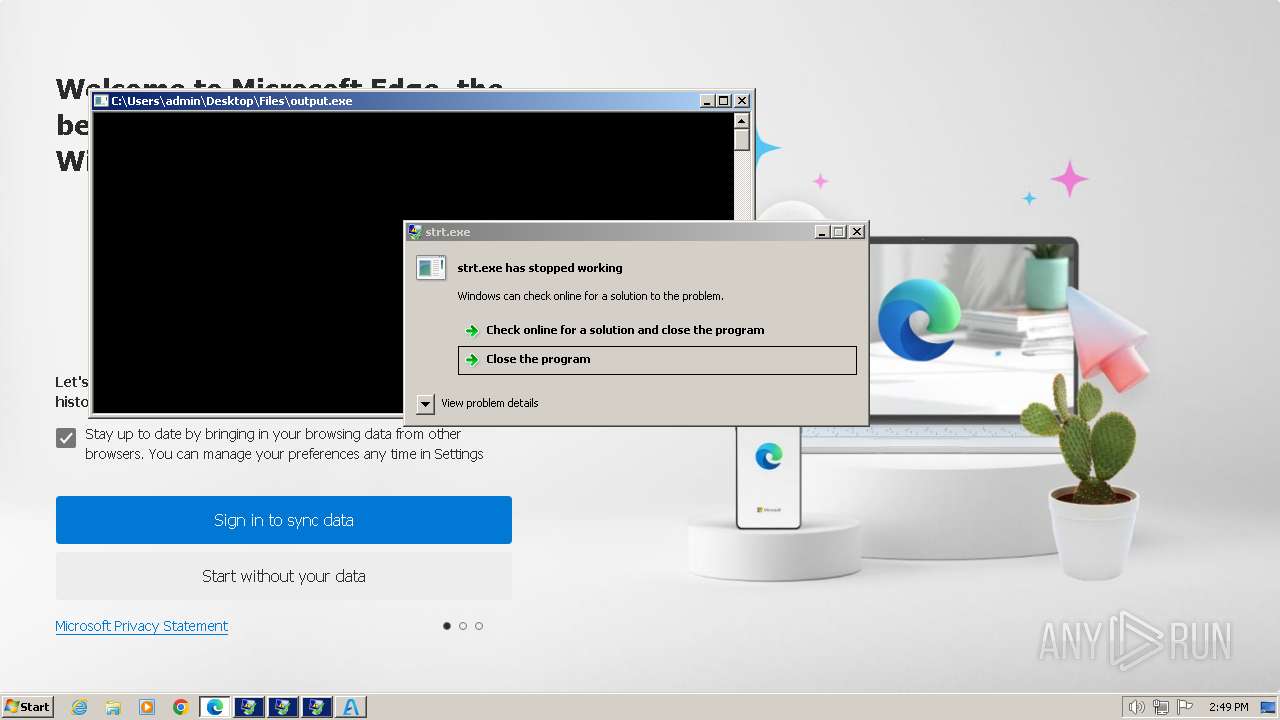Maximize the output.exe console window
1280x720 pixels.
pos(724,101)
